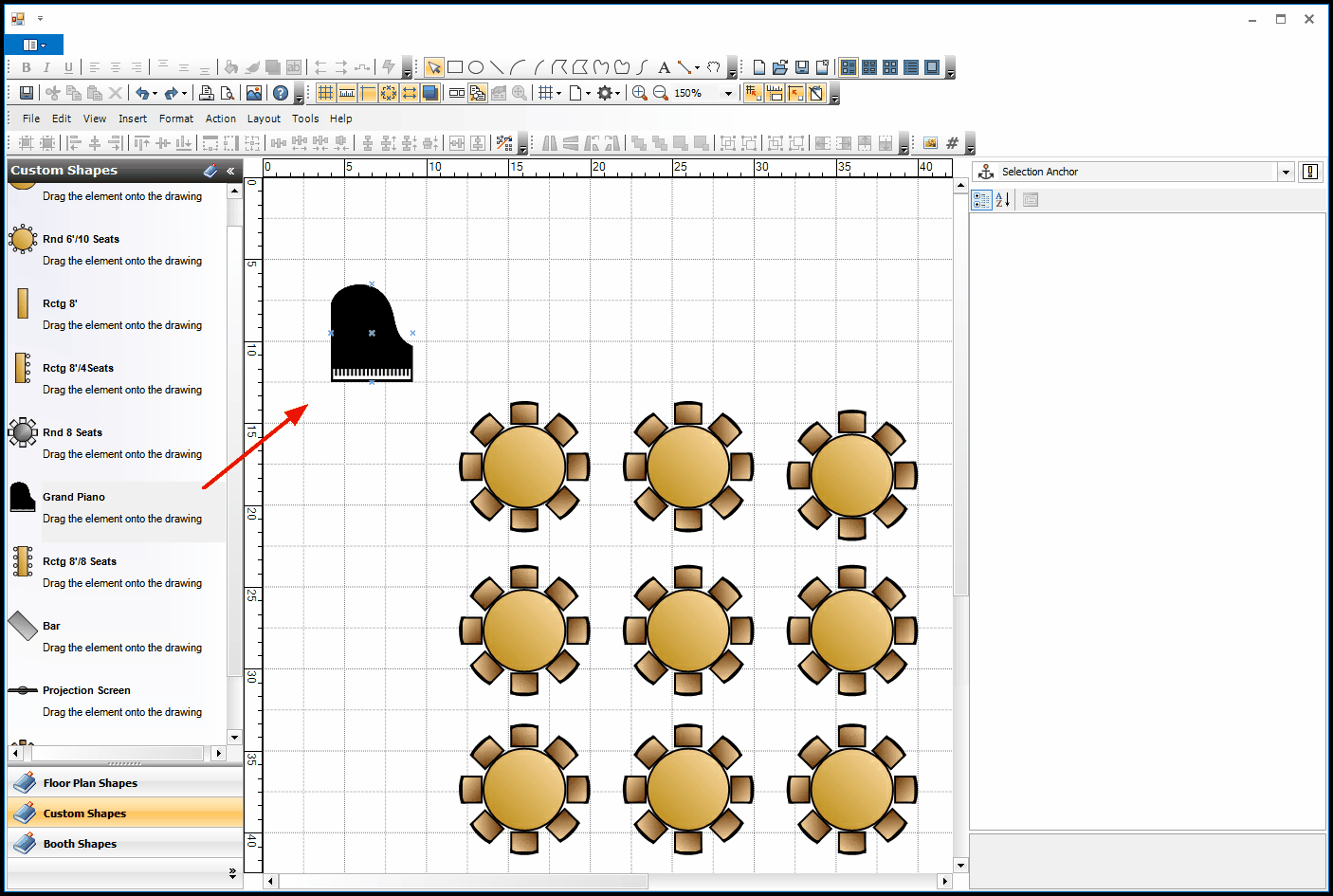Image resolution: width=1333 pixels, height=896 pixels.
Task: Open the Tools menu
Action: click(x=305, y=119)
